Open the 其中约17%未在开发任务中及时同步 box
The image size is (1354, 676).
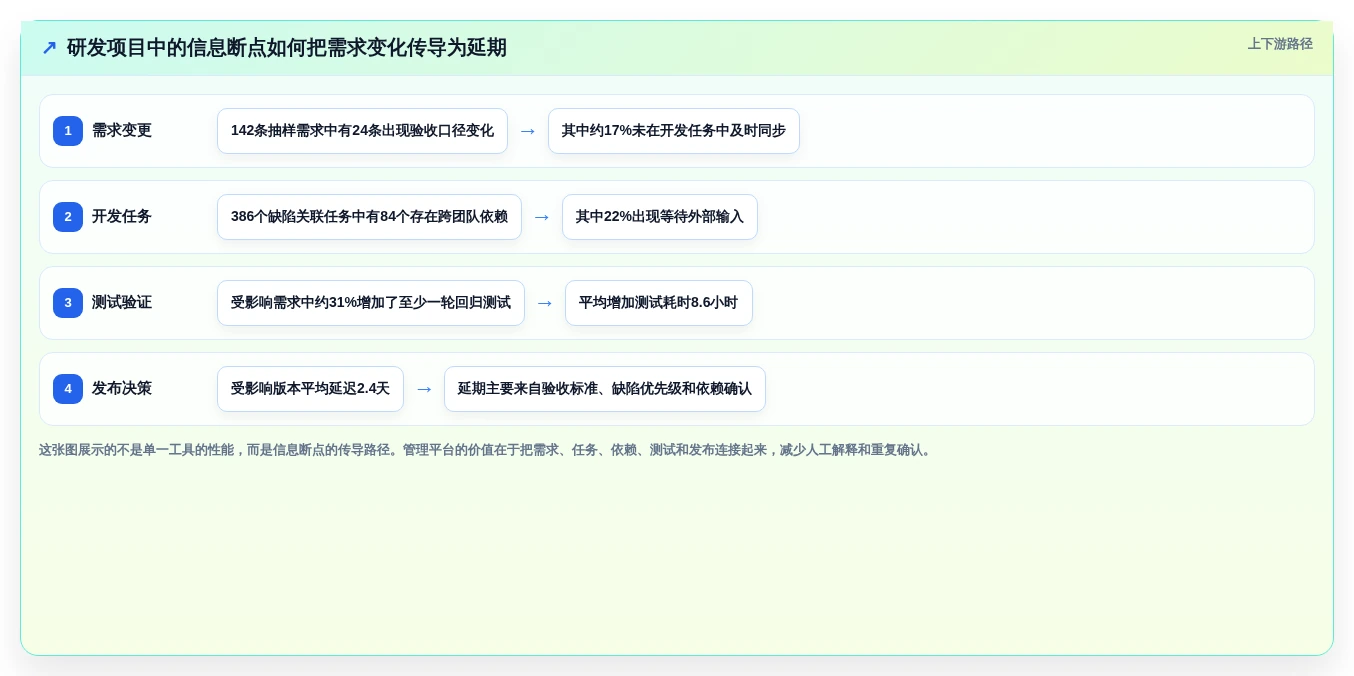(674, 131)
